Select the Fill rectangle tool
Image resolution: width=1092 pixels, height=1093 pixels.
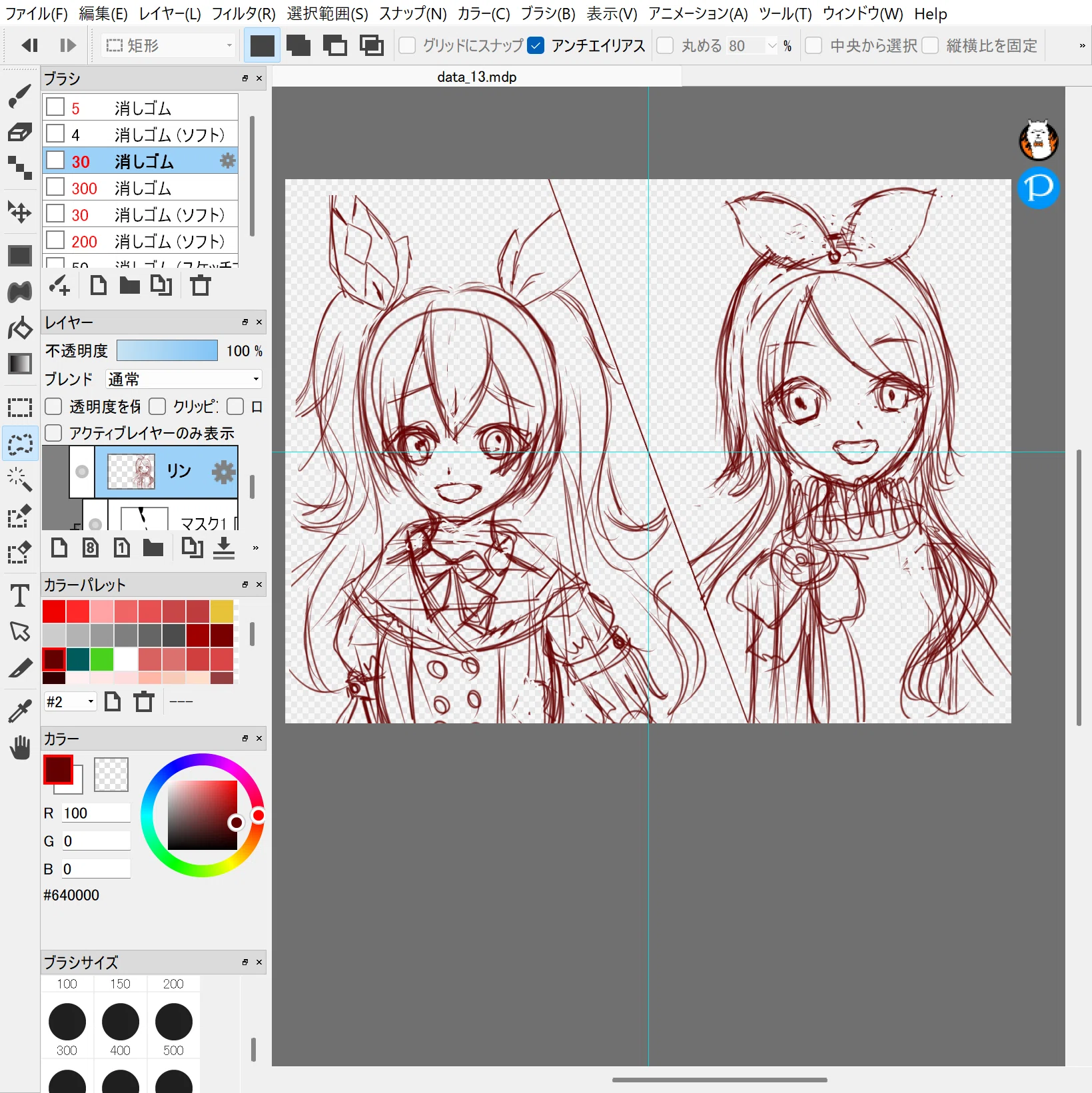coord(19,256)
